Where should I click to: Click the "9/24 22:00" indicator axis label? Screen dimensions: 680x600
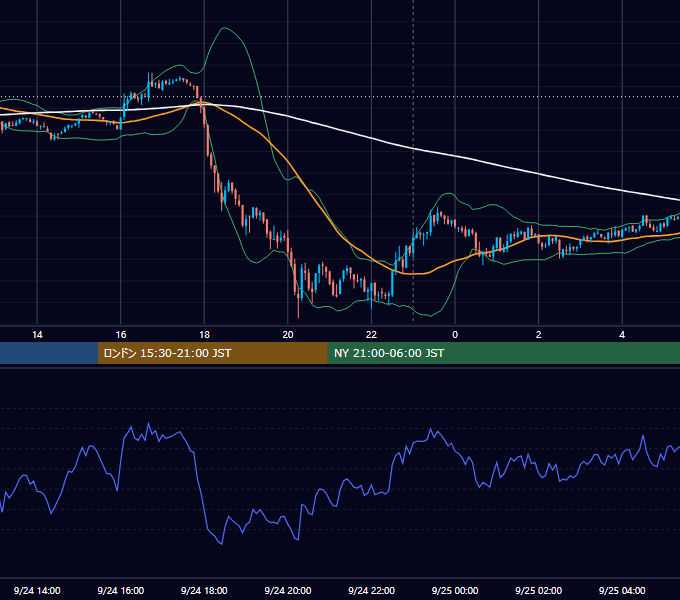[x=371, y=590]
